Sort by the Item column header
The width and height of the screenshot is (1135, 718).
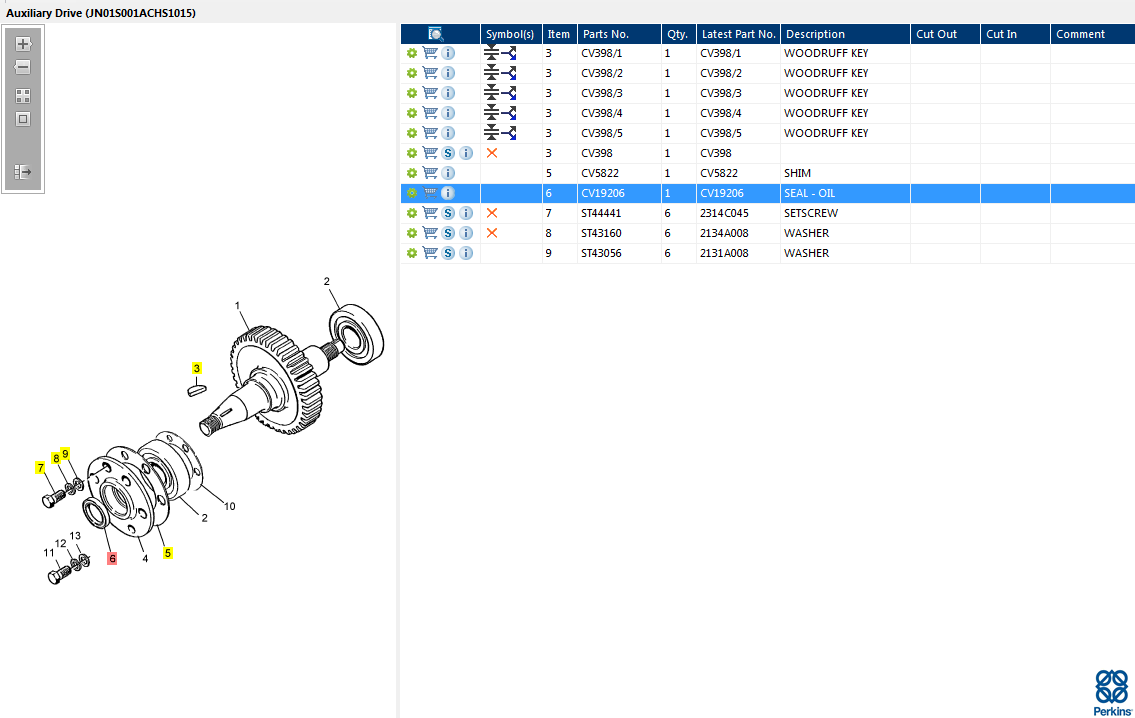point(560,34)
